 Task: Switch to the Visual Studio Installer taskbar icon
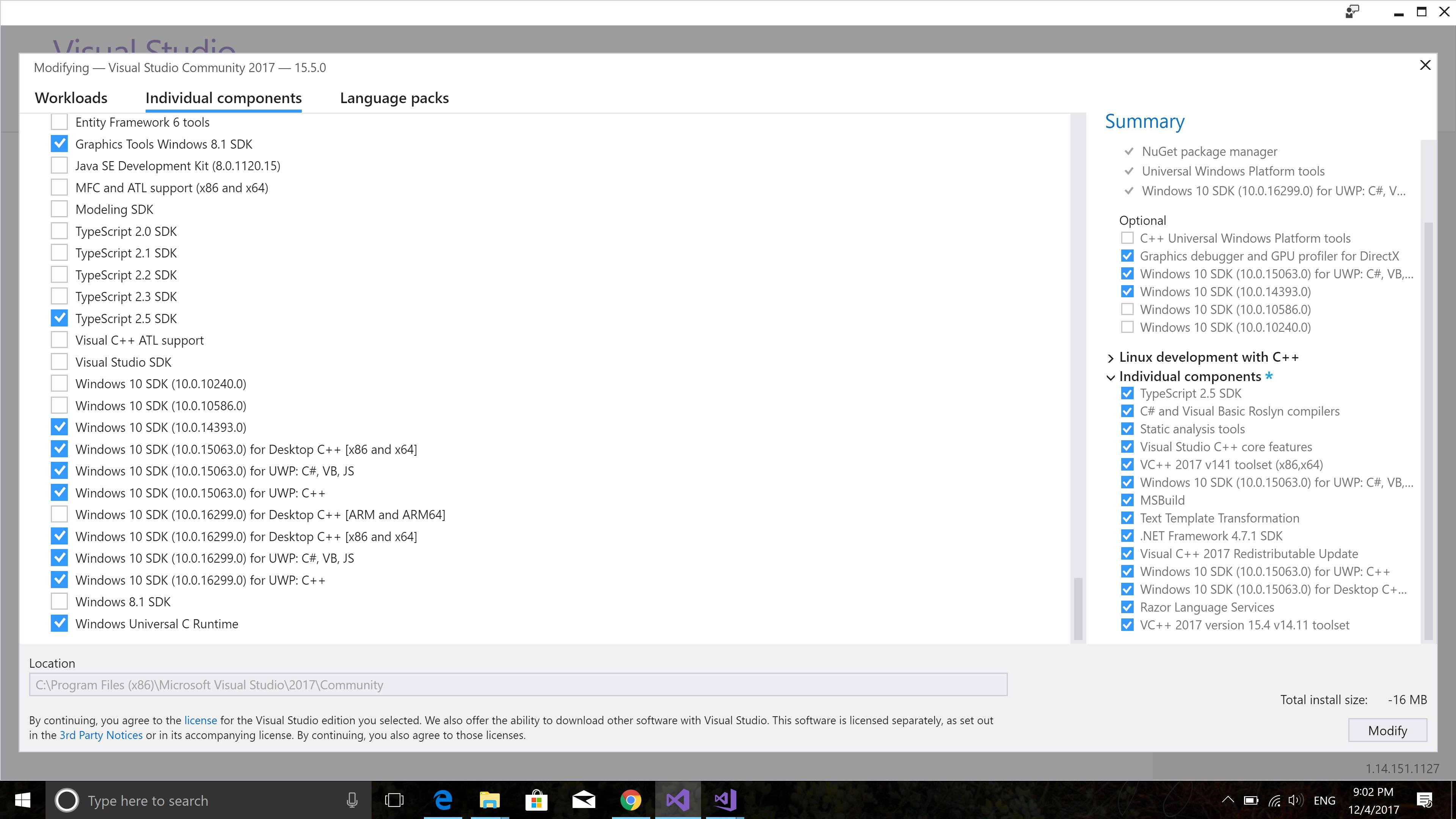pyautogui.click(x=678, y=800)
